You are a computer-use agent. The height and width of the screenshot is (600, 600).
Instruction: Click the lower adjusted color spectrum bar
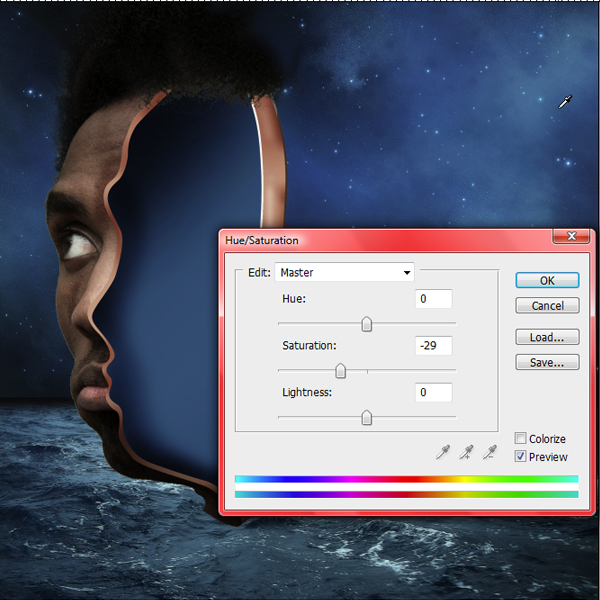[407, 495]
